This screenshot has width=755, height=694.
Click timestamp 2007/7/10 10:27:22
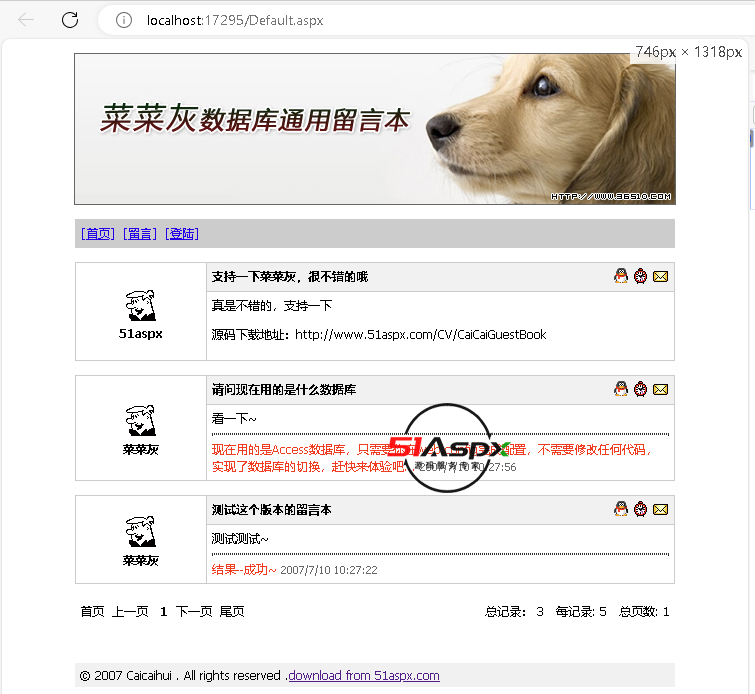click(x=329, y=570)
